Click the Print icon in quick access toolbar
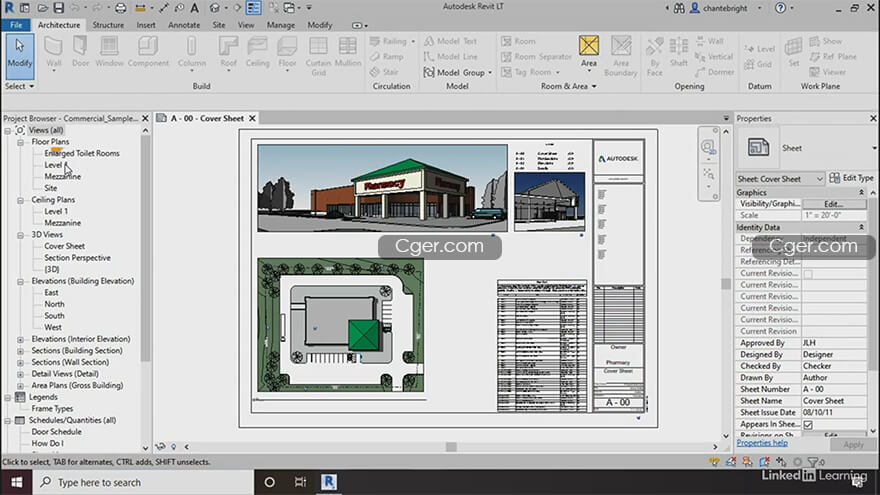Image resolution: width=880 pixels, height=495 pixels. 120,8
